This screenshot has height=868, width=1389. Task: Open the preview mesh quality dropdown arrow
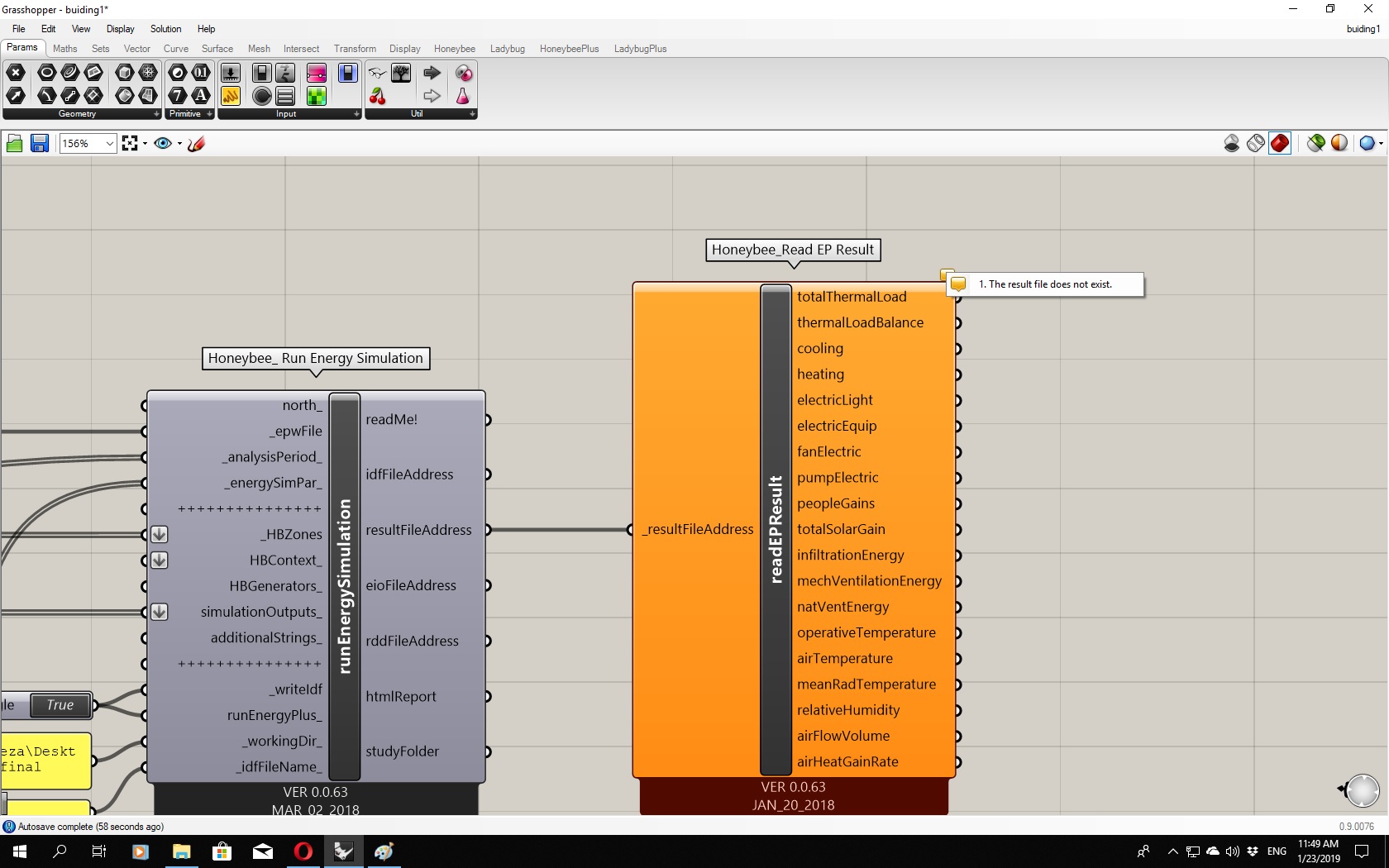pos(1381,144)
